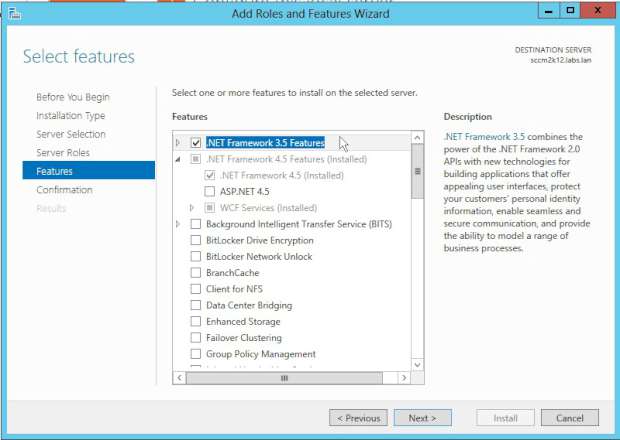The height and width of the screenshot is (440, 620).
Task: Click the Next button
Action: pos(422,418)
